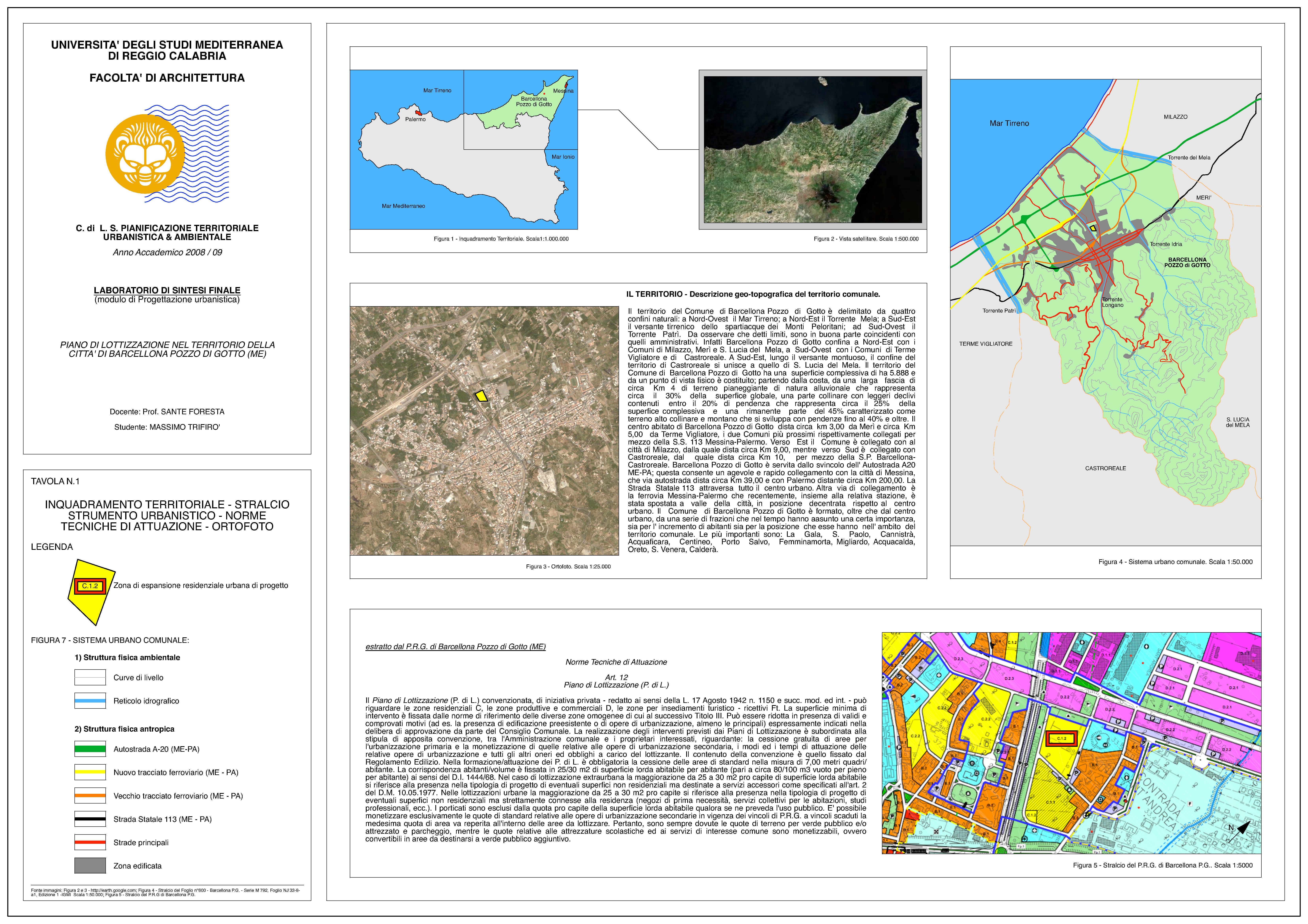Select the gray Zona edificata swatch
1308x924 pixels.
(90, 865)
